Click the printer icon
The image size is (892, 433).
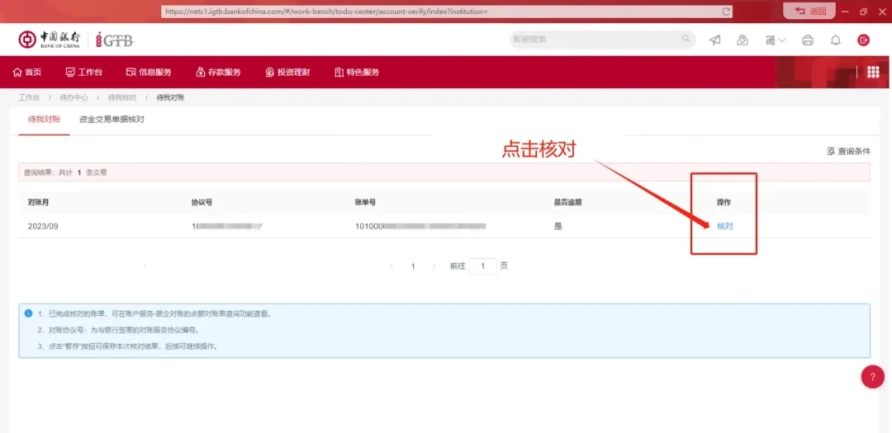[807, 40]
